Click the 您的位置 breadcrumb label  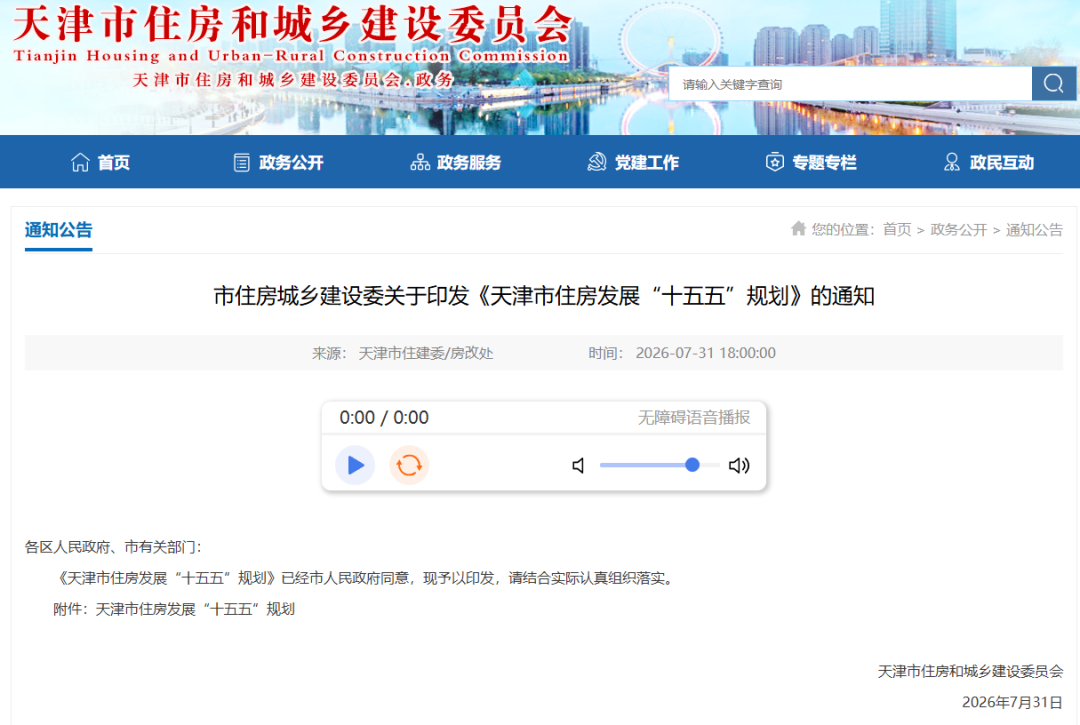tap(842, 229)
